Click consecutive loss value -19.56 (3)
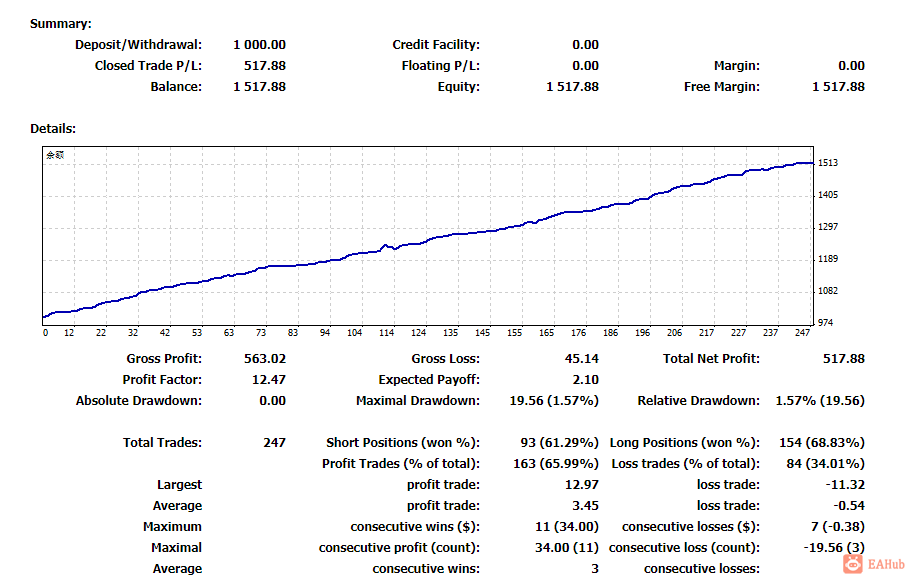Screen dimensions: 914x579 click(x=834, y=548)
